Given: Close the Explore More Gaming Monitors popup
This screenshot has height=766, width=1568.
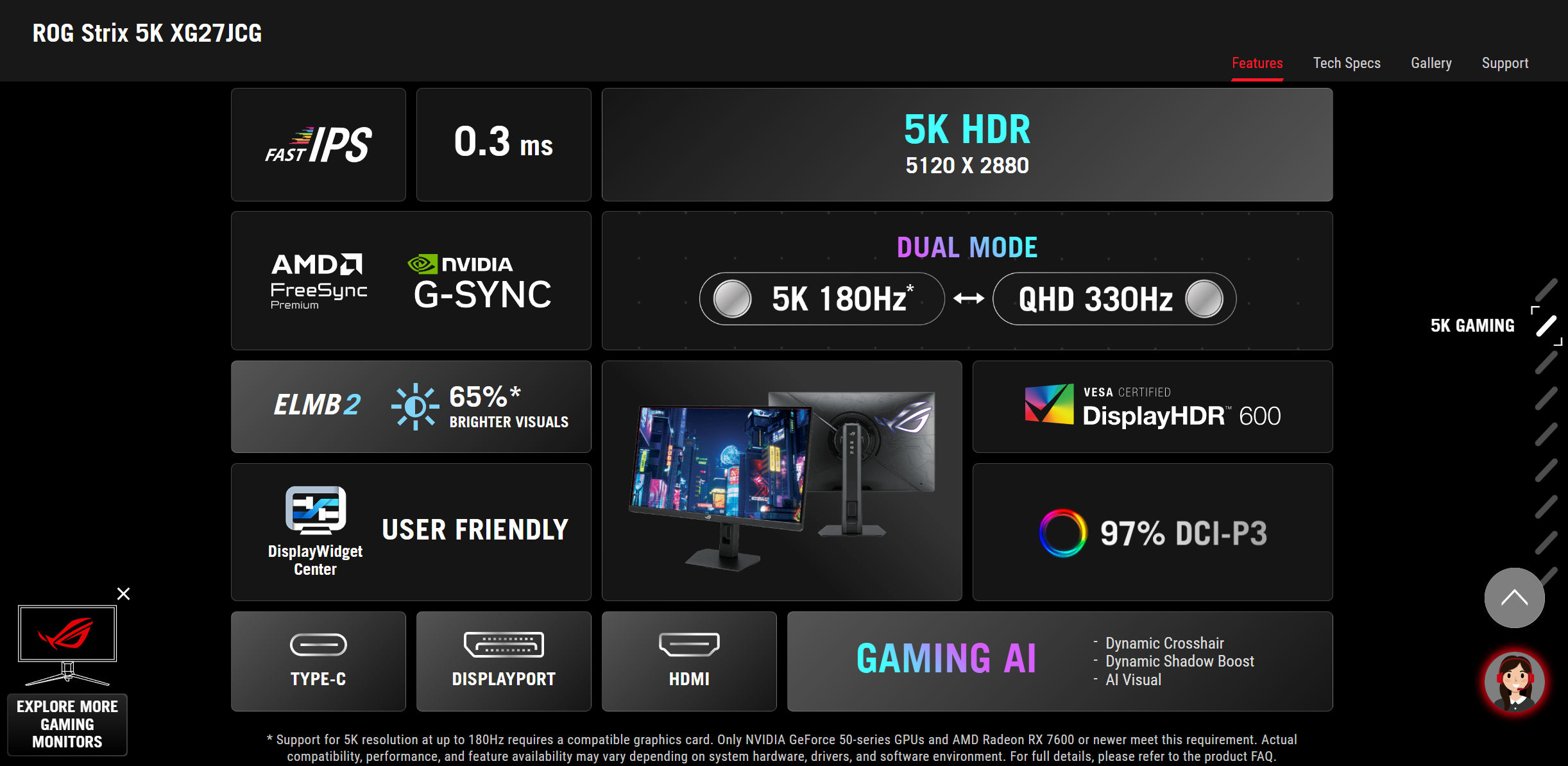Looking at the screenshot, I should pyautogui.click(x=124, y=593).
